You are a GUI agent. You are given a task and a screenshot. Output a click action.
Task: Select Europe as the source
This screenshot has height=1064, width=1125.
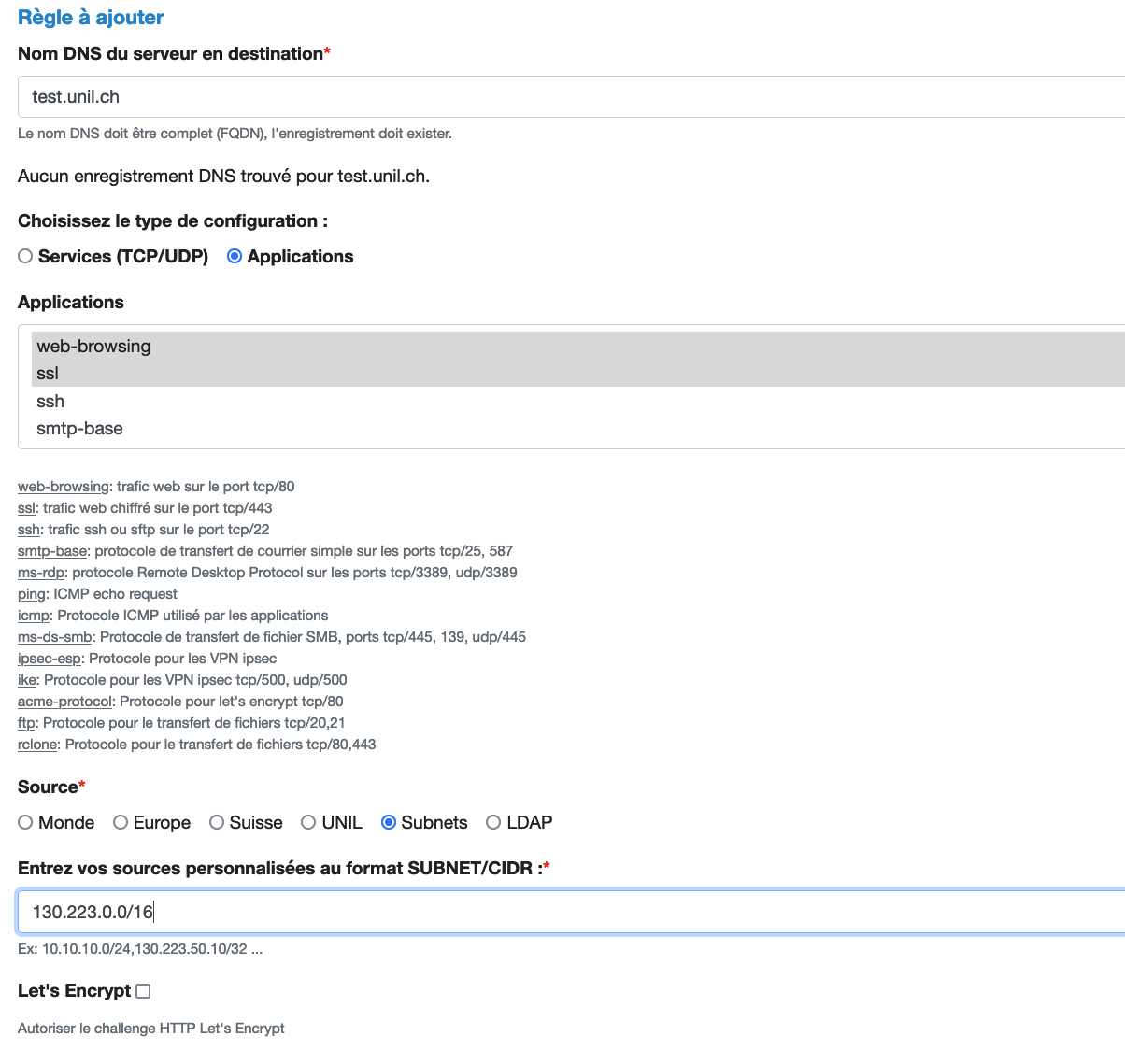click(121, 822)
